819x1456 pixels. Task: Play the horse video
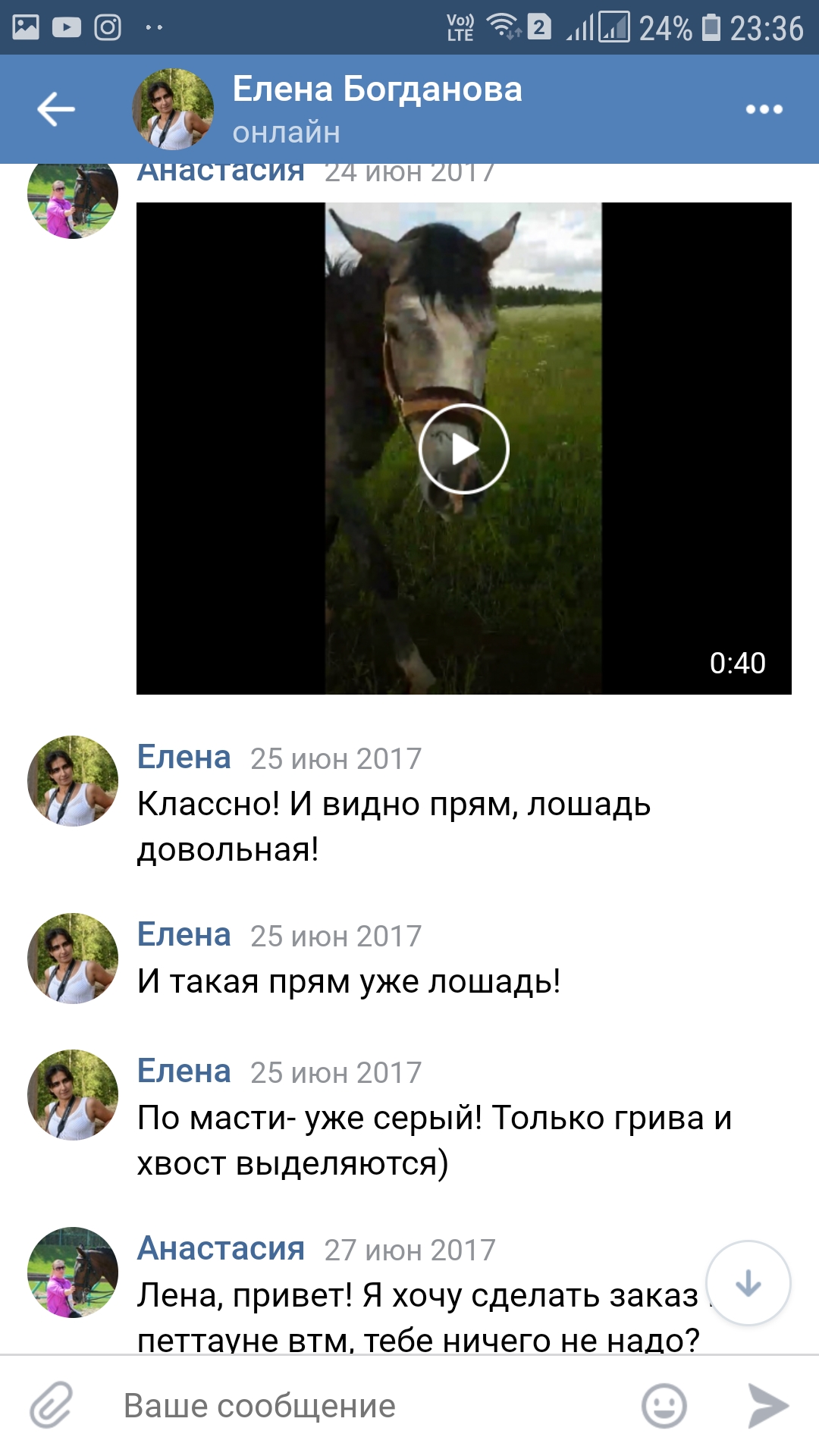tap(463, 449)
